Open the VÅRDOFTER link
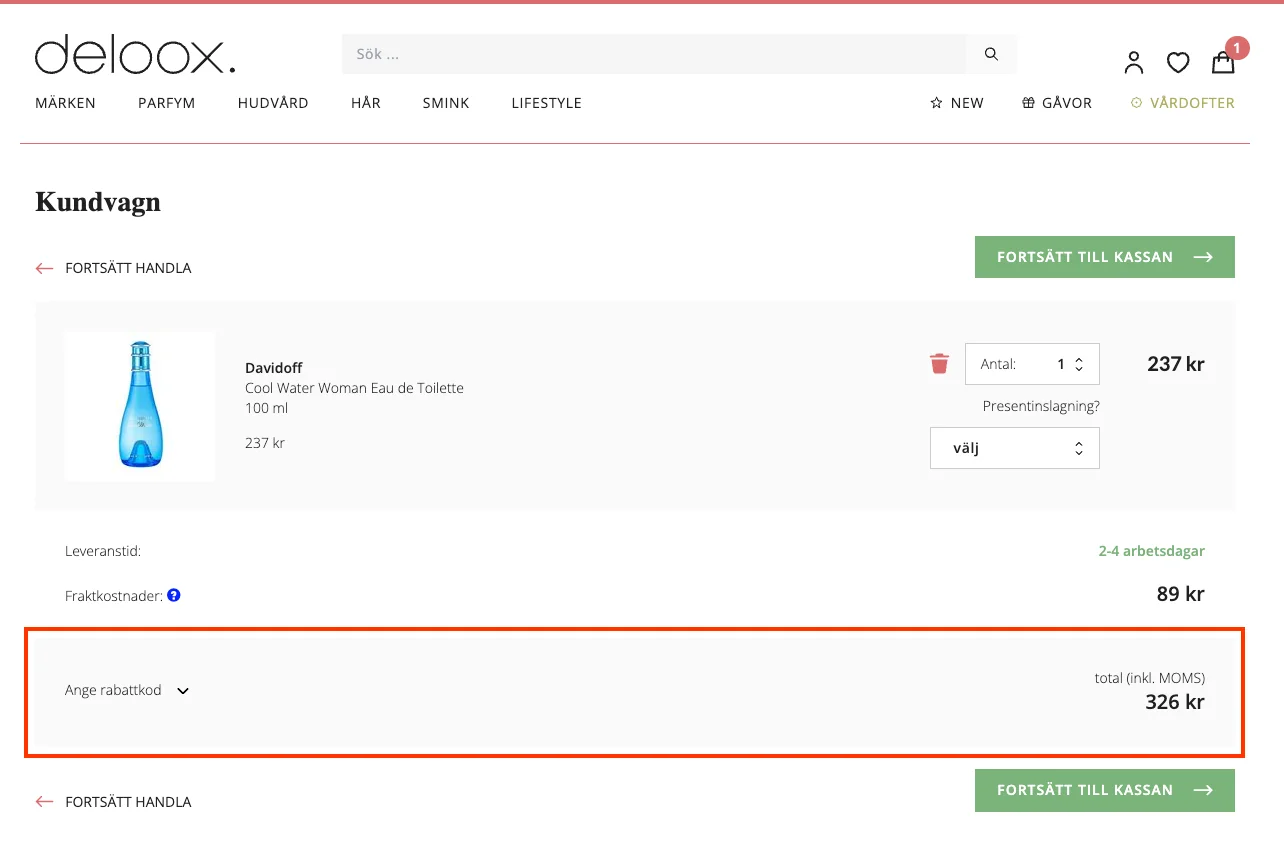 [1183, 103]
